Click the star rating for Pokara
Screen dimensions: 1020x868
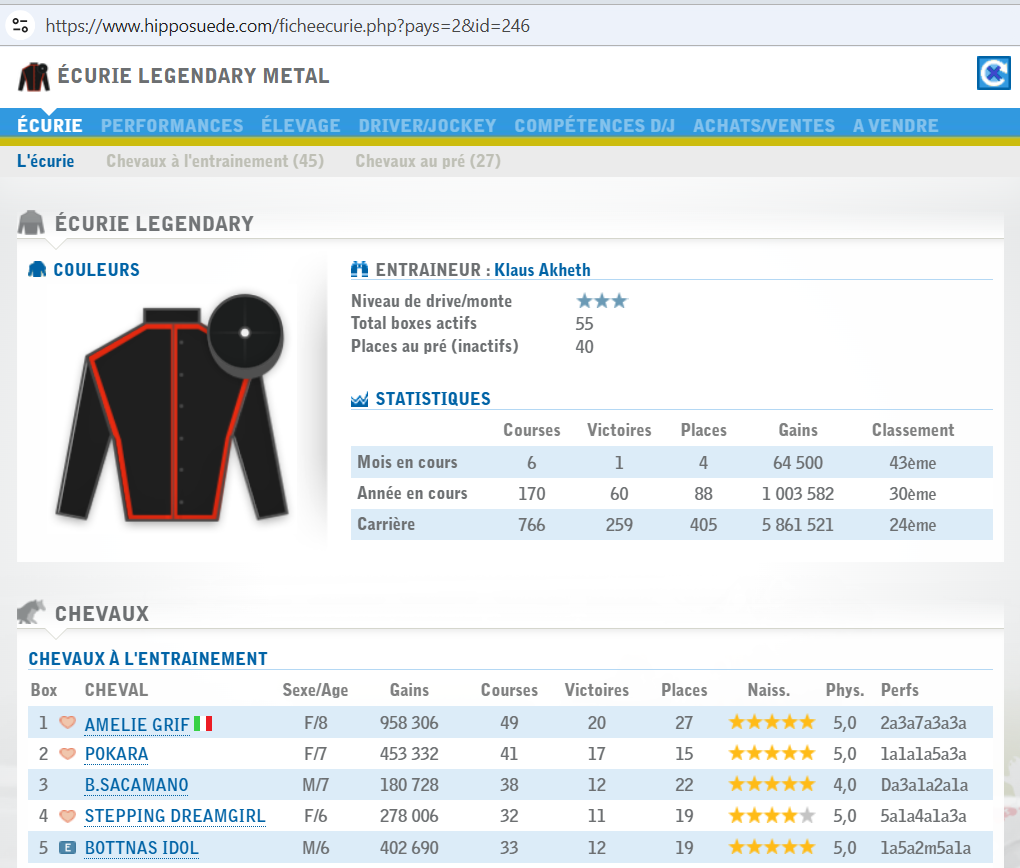point(772,753)
